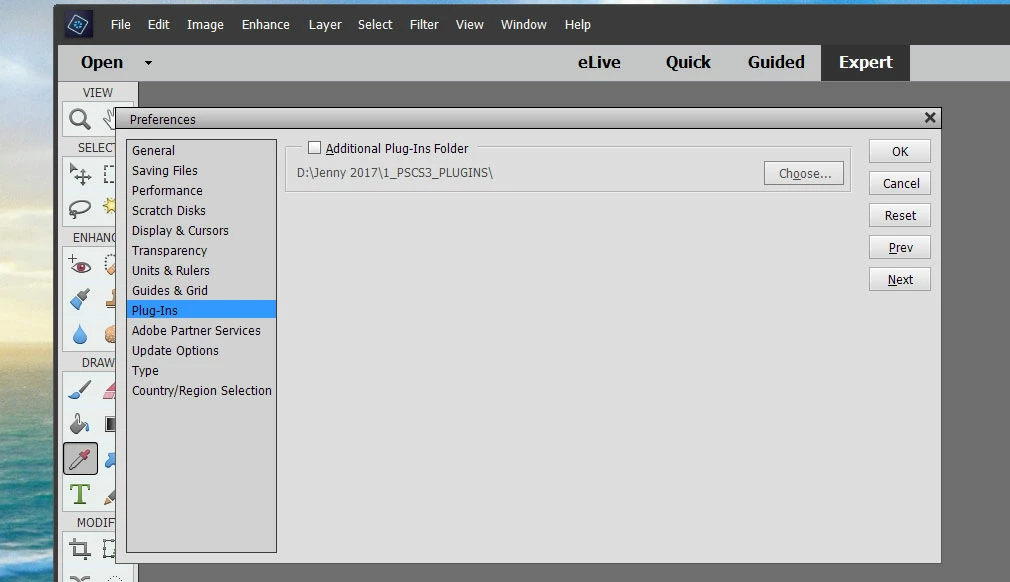
Task: Select the Smart Brush tool
Action: pyautogui.click(x=80, y=299)
